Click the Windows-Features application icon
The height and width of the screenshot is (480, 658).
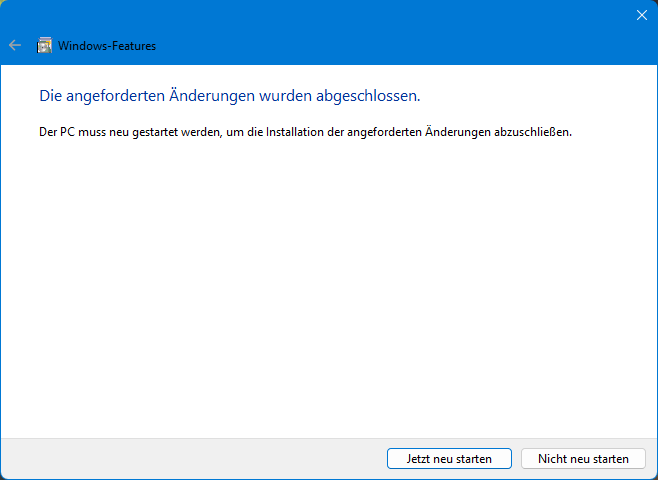tap(44, 45)
